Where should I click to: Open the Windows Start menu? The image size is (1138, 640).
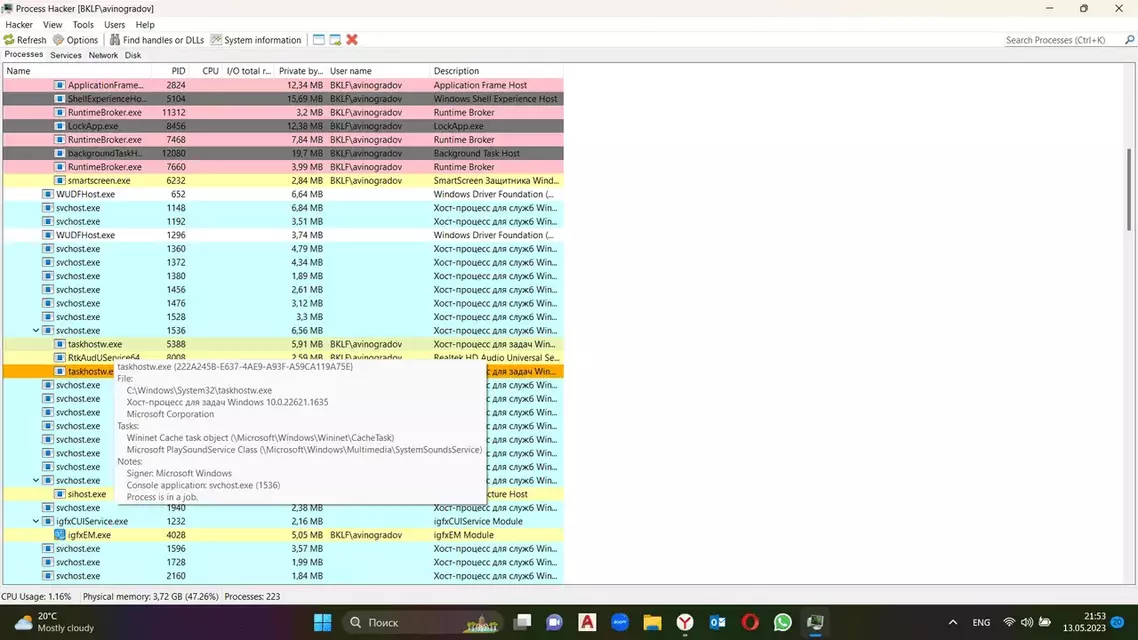click(x=322, y=623)
